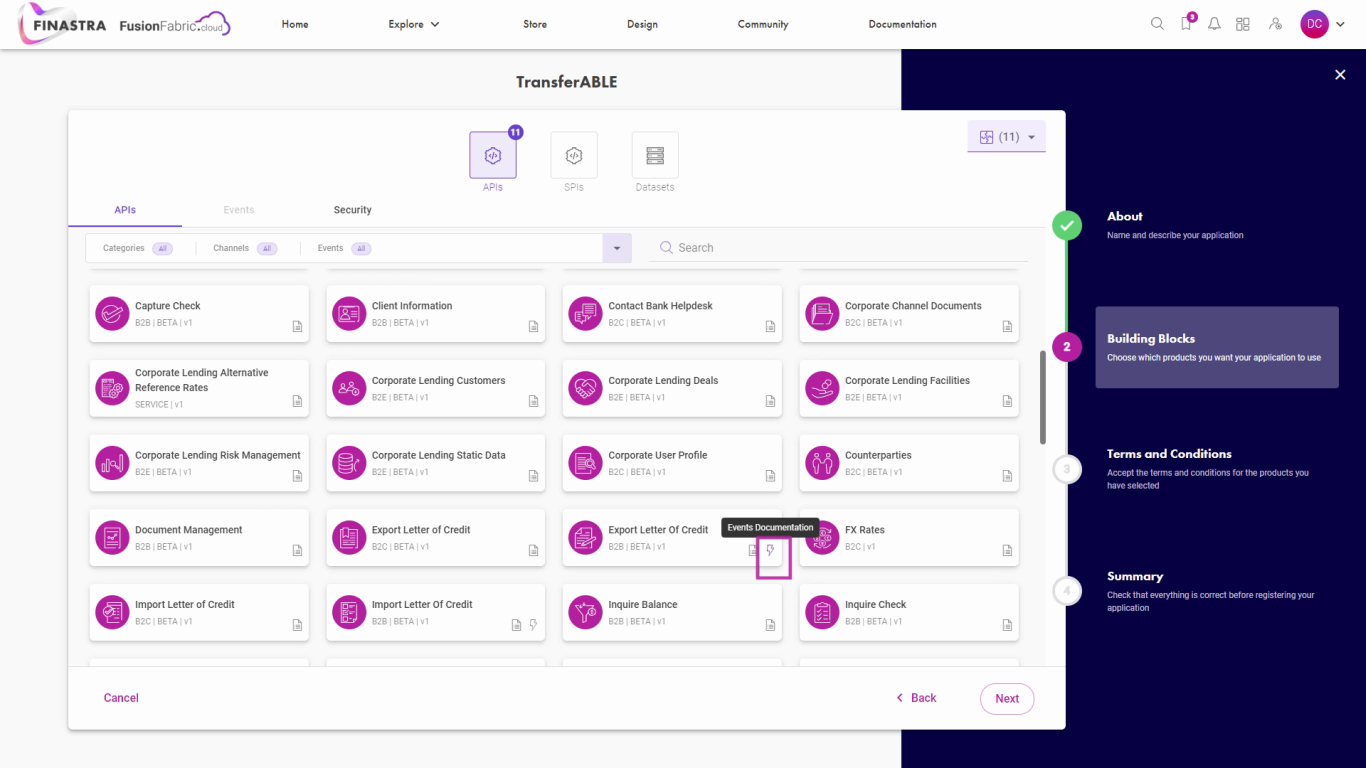Open the Community menu item
This screenshot has width=1366, height=768.
pyautogui.click(x=763, y=24)
